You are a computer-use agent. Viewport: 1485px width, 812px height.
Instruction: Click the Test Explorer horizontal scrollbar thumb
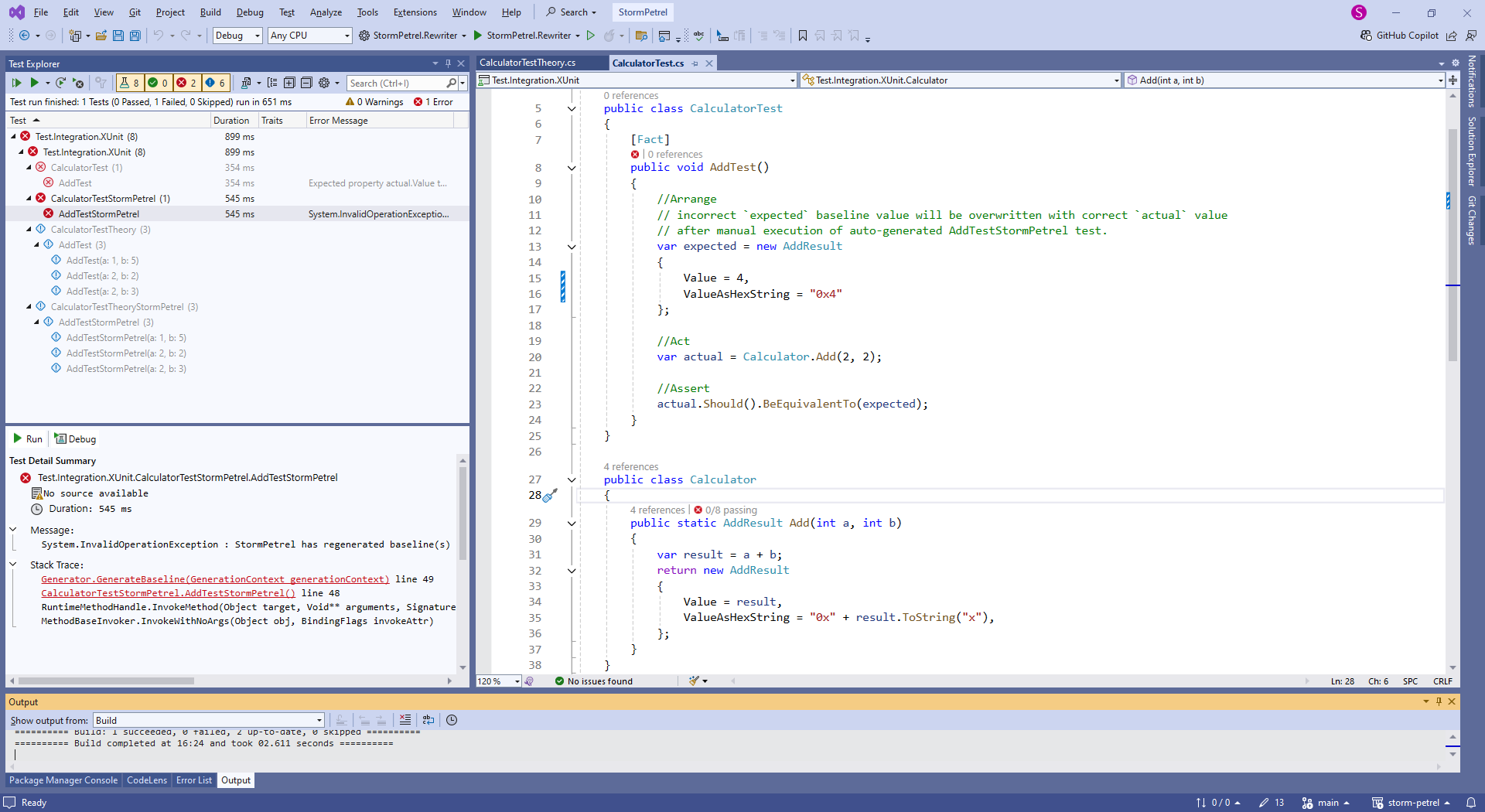point(106,681)
